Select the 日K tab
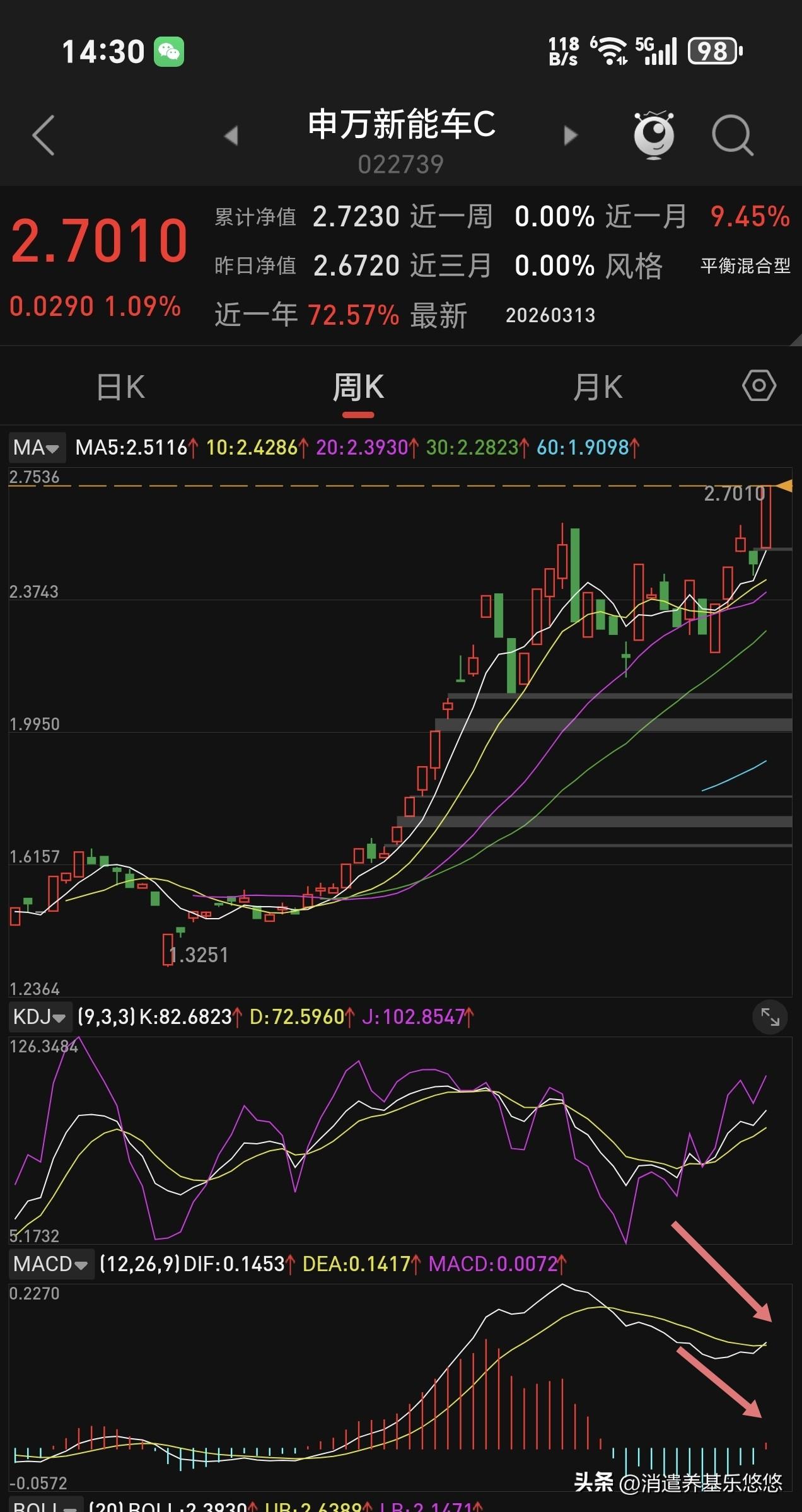 120,387
